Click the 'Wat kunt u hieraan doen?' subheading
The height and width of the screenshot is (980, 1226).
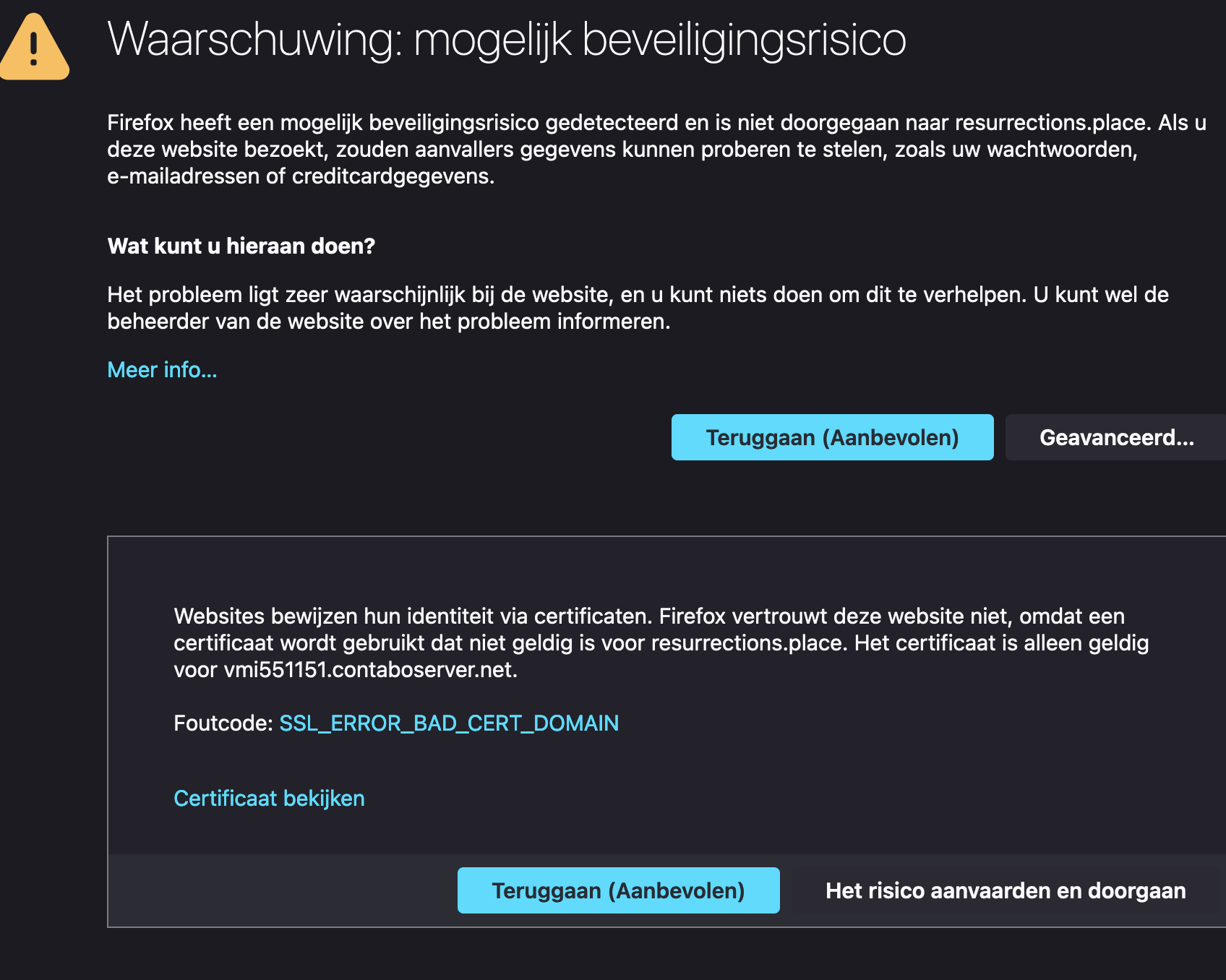[241, 246]
